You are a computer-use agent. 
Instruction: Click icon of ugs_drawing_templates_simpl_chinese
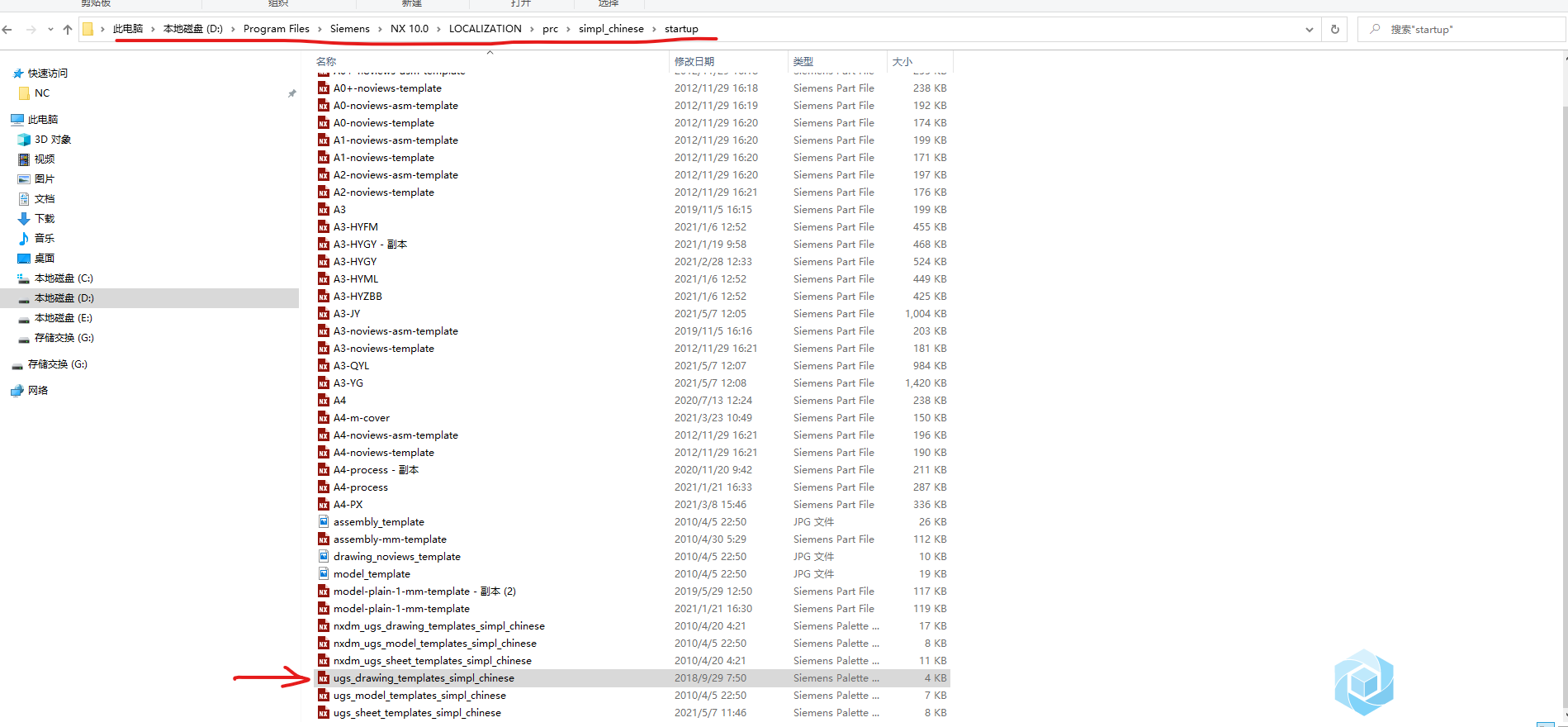point(324,678)
